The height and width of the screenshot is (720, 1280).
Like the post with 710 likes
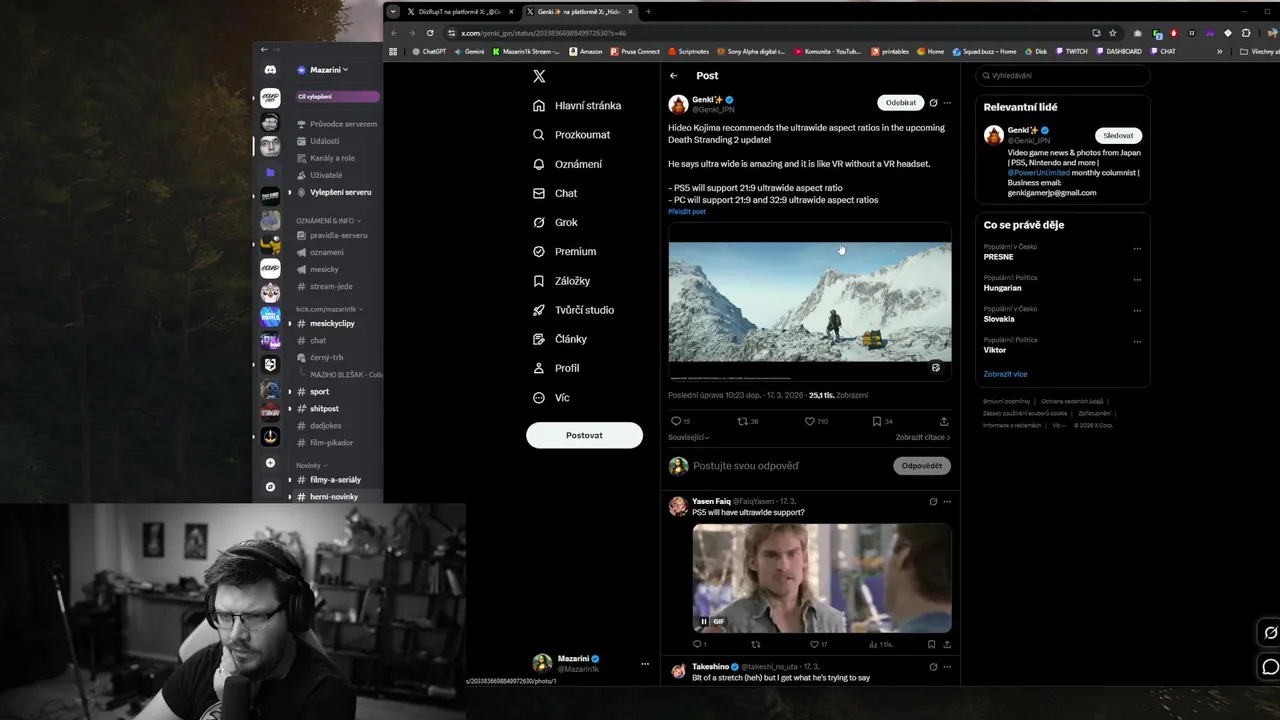point(816,421)
